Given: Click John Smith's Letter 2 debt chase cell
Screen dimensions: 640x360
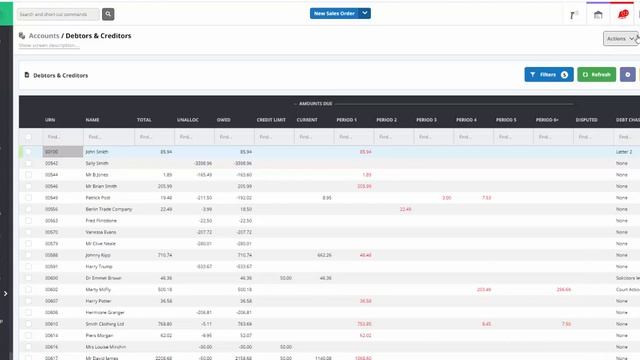Looking at the screenshot, I should tap(624, 152).
